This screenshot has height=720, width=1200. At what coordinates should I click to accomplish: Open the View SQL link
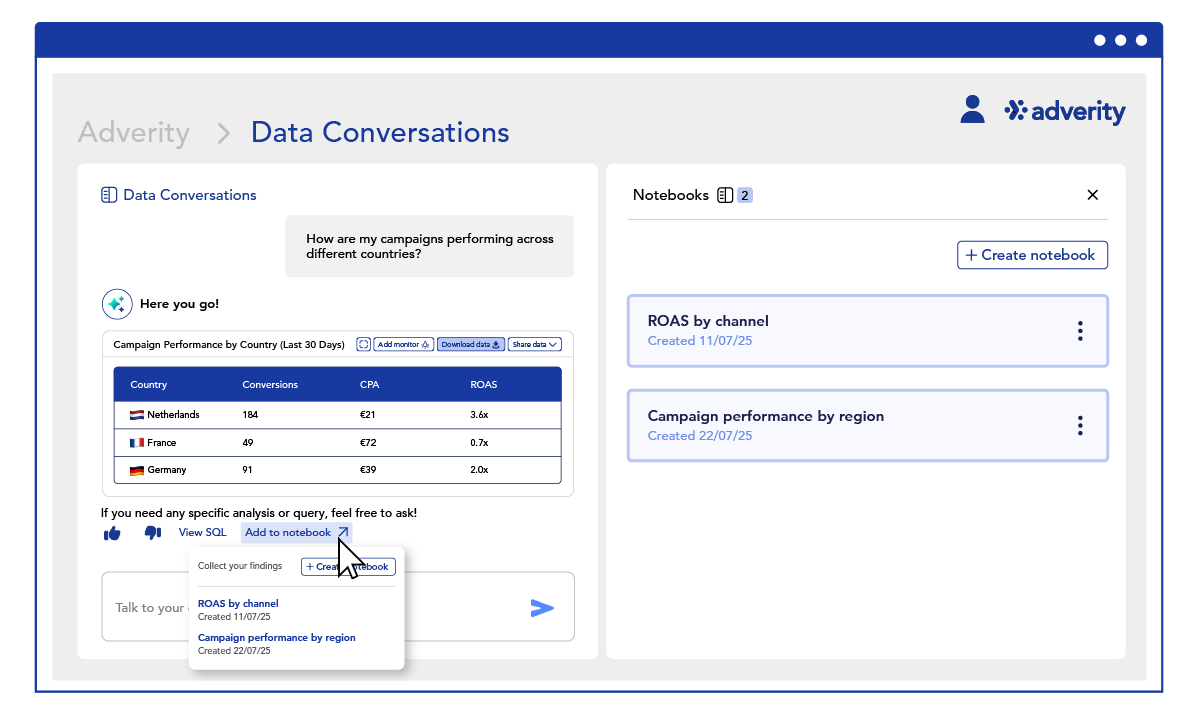(203, 533)
